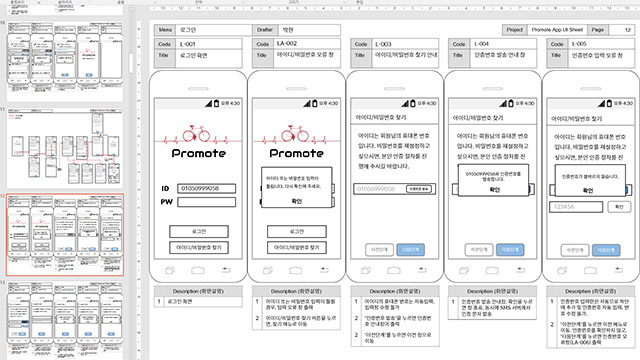Click ID field showing 01050999058 on L-001

click(207, 189)
